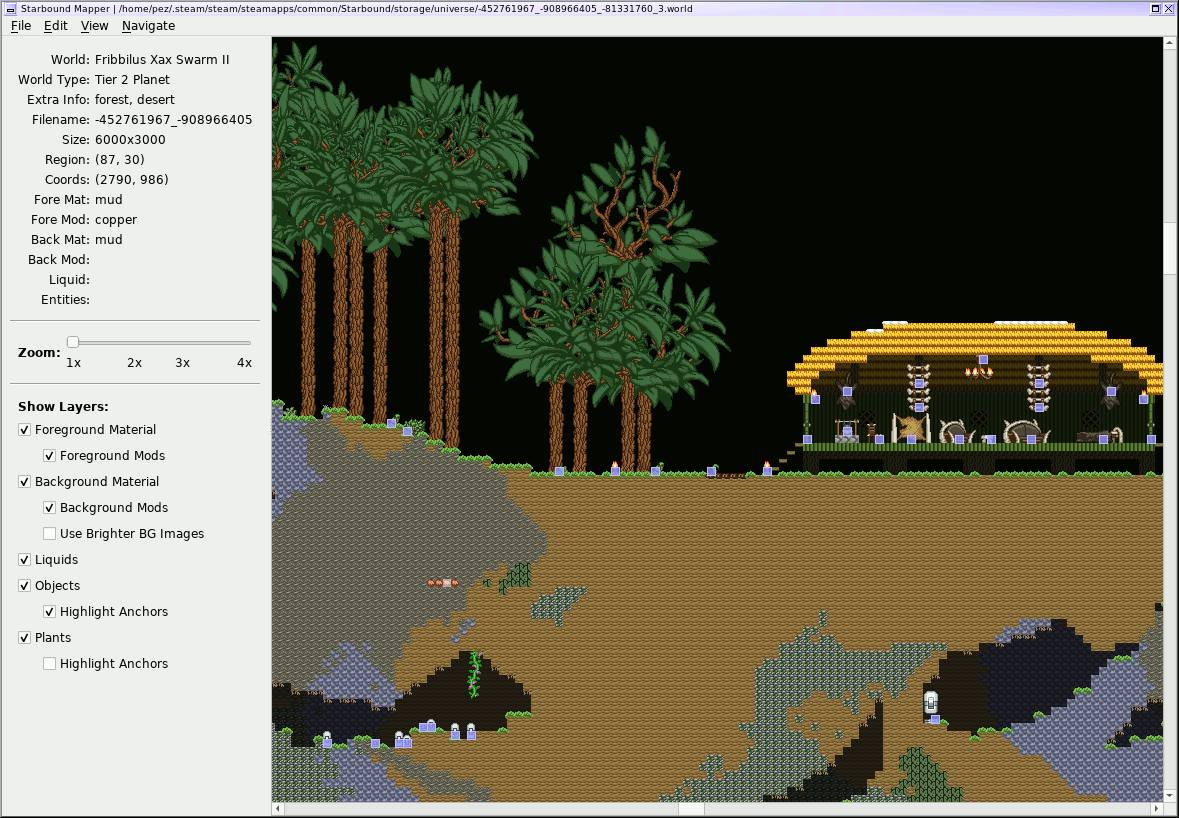This screenshot has width=1179, height=818.
Task: Turn off Highlight Anchors under Objects
Action: pyautogui.click(x=50, y=612)
